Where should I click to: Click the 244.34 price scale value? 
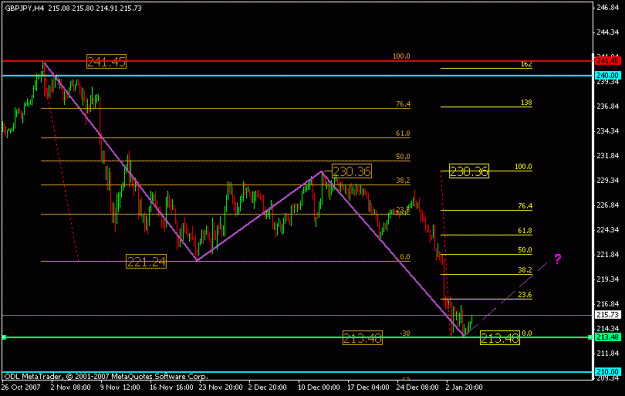pyautogui.click(x=607, y=32)
